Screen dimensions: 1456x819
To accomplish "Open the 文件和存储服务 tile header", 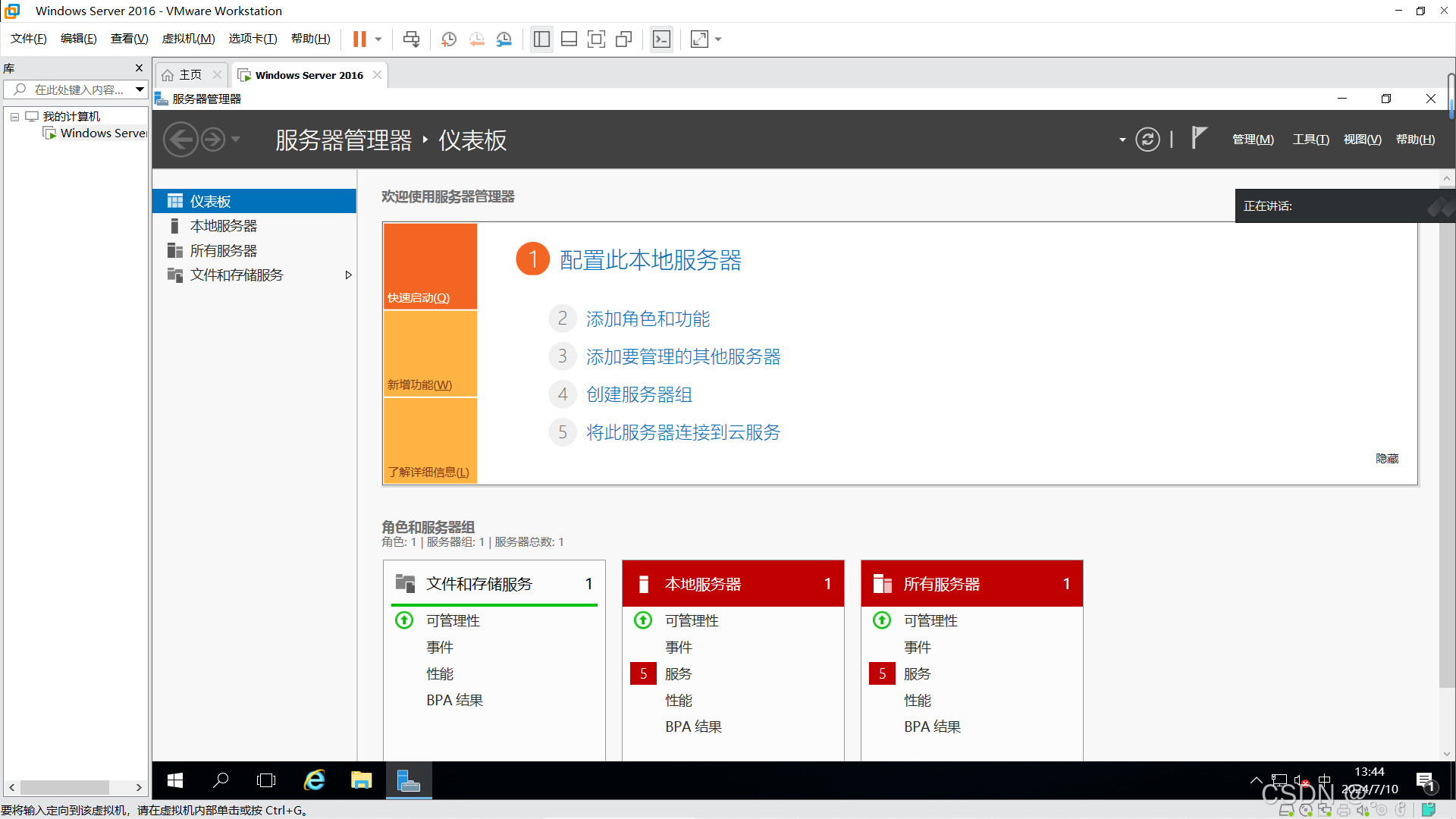I will point(494,583).
